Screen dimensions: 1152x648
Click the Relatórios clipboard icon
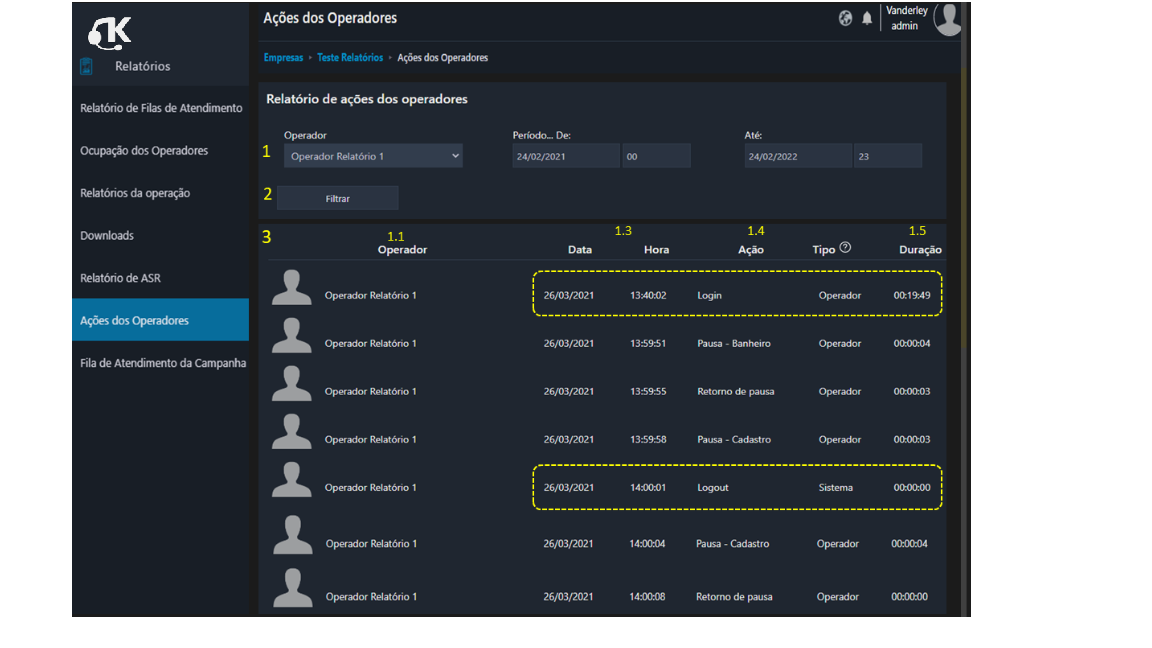[x=86, y=66]
